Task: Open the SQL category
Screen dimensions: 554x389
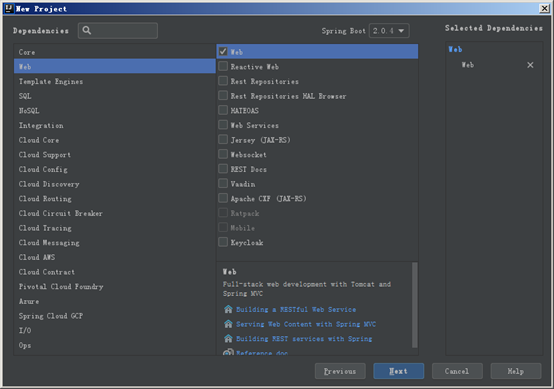Action: pos(115,96)
